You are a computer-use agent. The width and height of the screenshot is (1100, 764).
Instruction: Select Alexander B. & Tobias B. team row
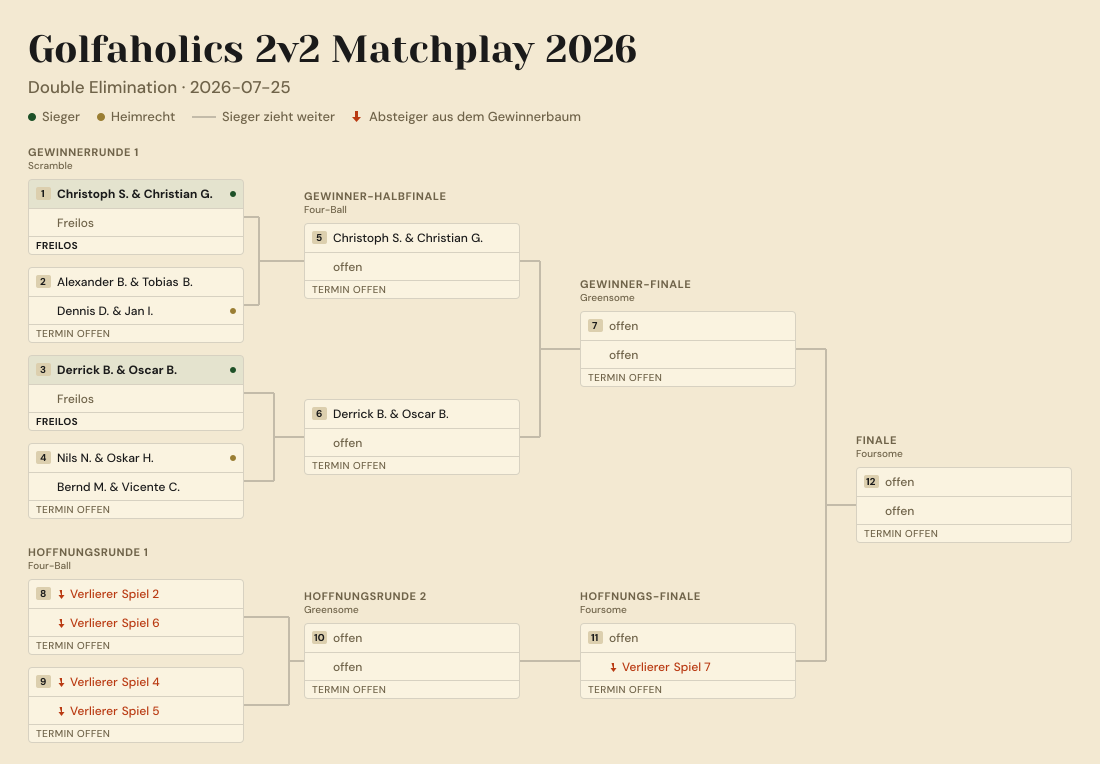136,282
